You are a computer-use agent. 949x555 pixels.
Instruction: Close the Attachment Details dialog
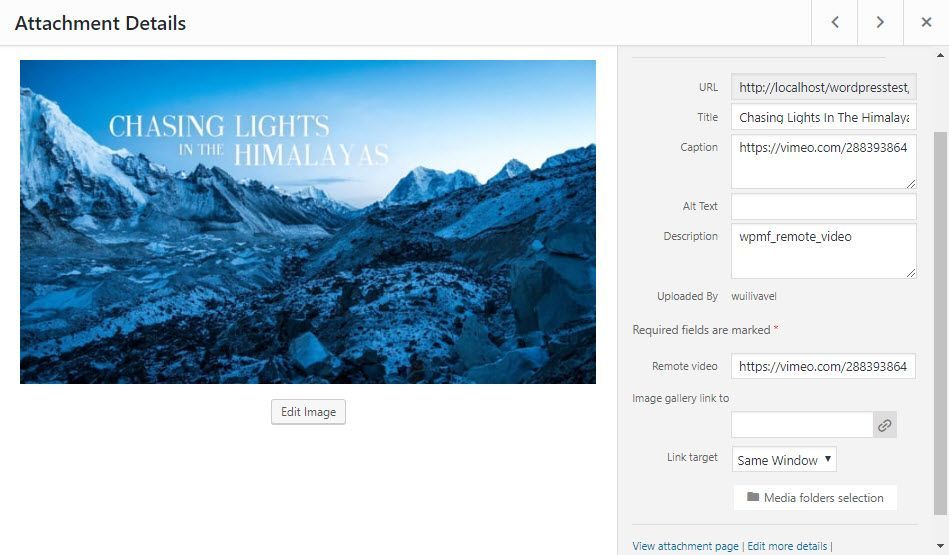point(926,22)
